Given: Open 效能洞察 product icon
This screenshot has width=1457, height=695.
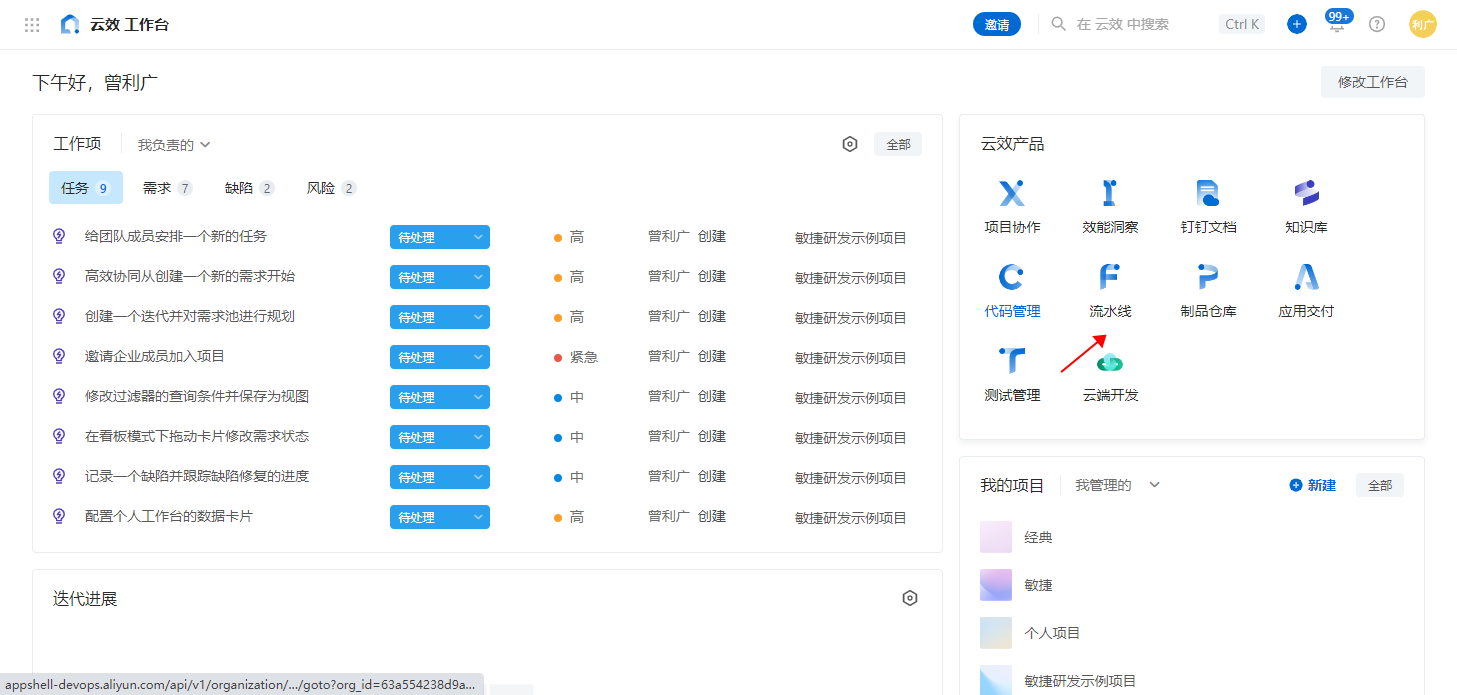Looking at the screenshot, I should click(x=1110, y=193).
